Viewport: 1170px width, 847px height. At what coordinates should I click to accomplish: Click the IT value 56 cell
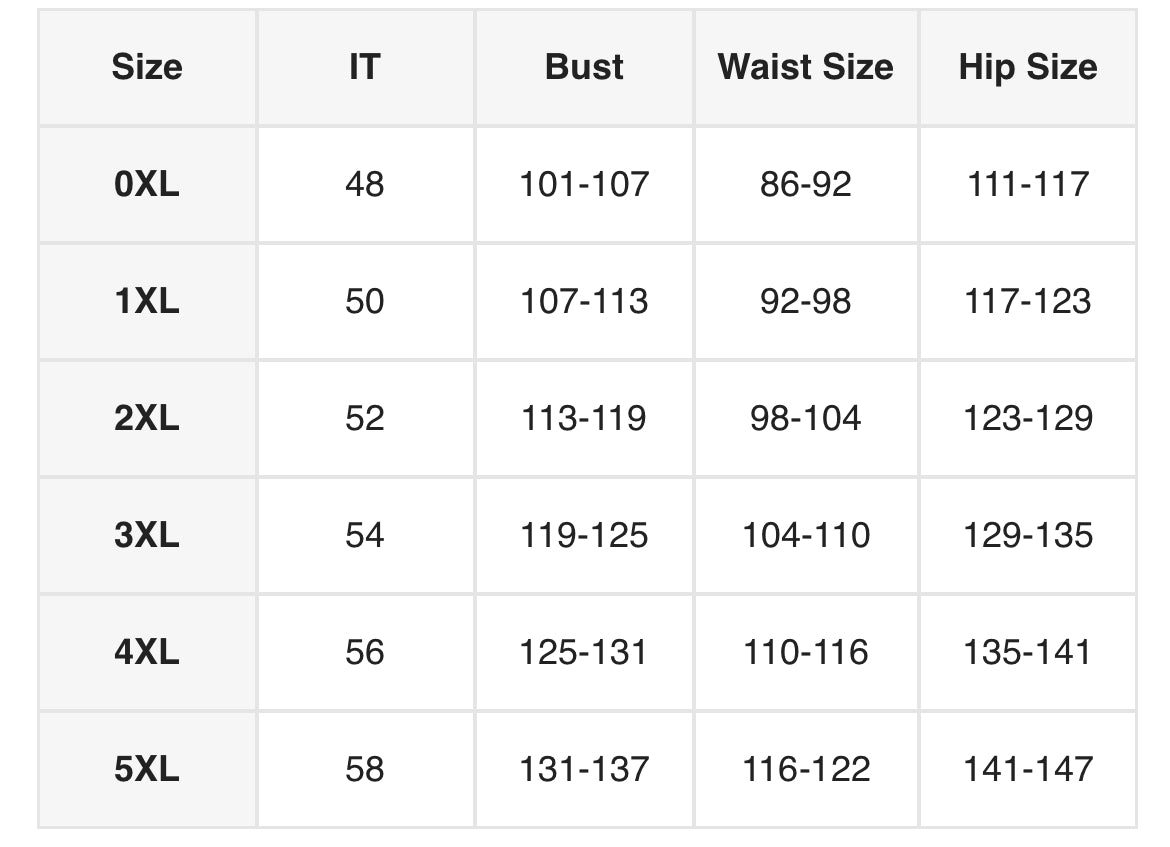coord(364,652)
